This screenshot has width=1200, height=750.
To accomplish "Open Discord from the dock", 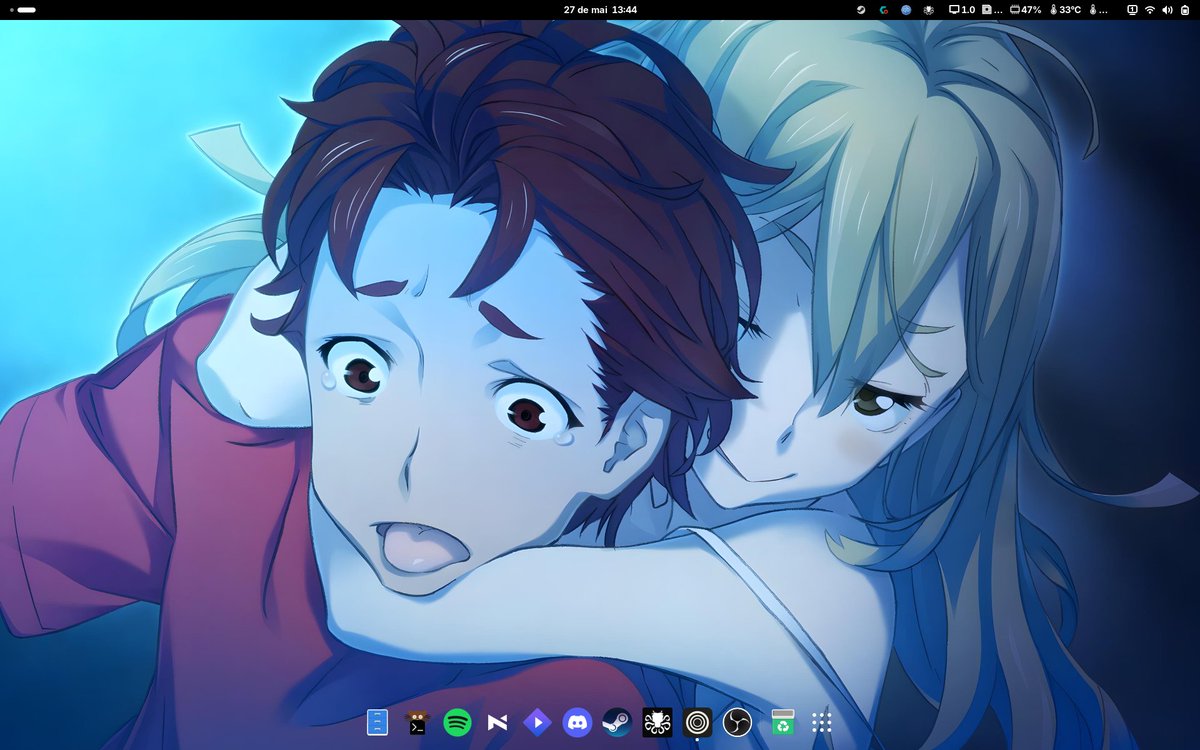I will click(x=577, y=721).
